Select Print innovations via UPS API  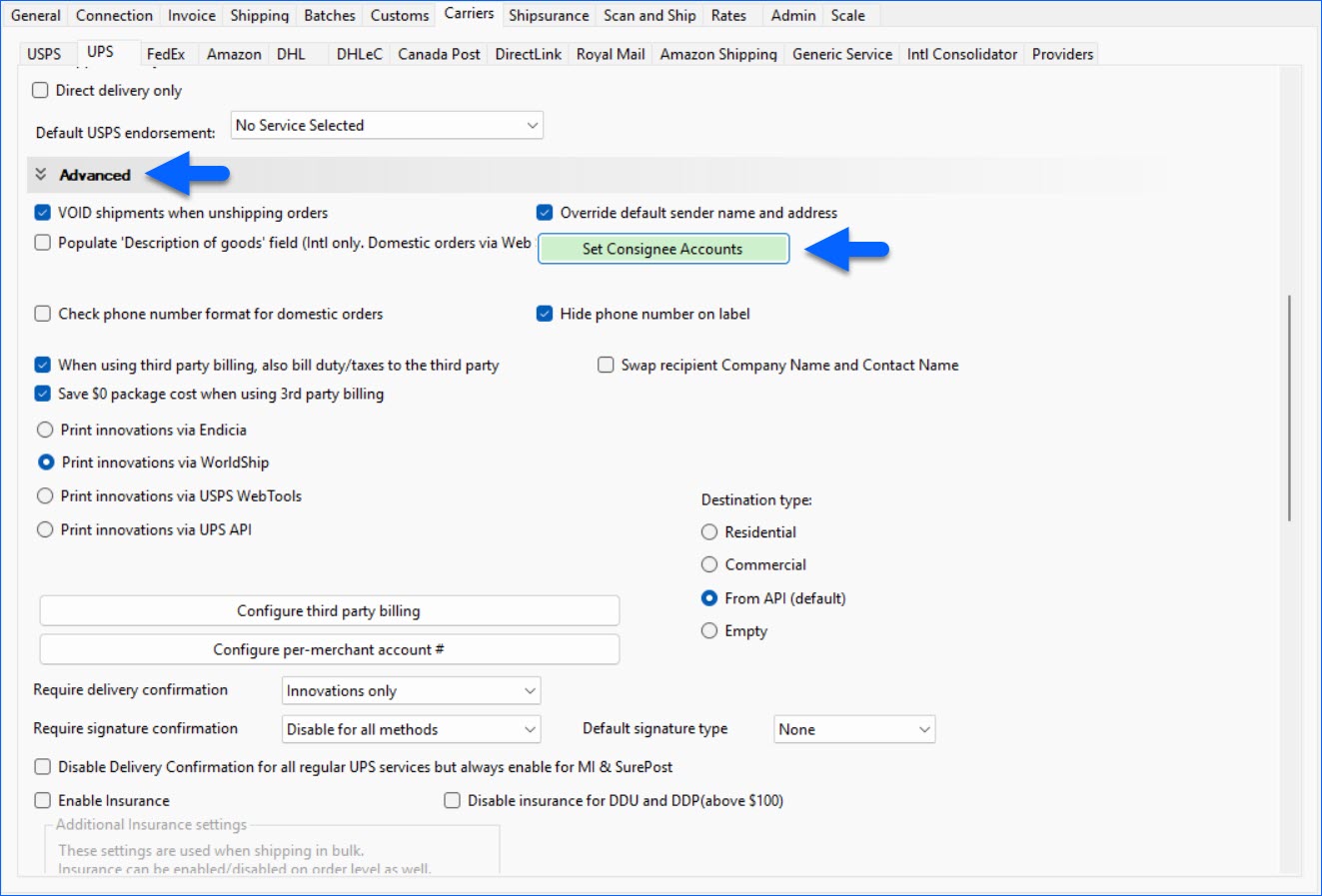(45, 530)
